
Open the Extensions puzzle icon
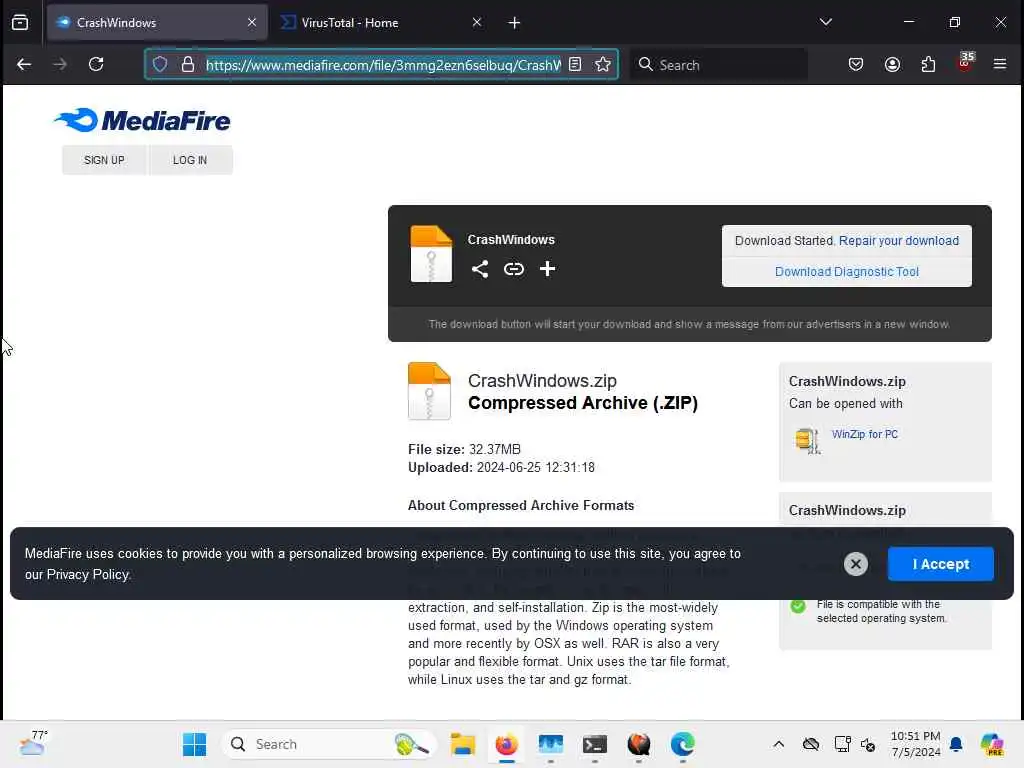[x=928, y=64]
